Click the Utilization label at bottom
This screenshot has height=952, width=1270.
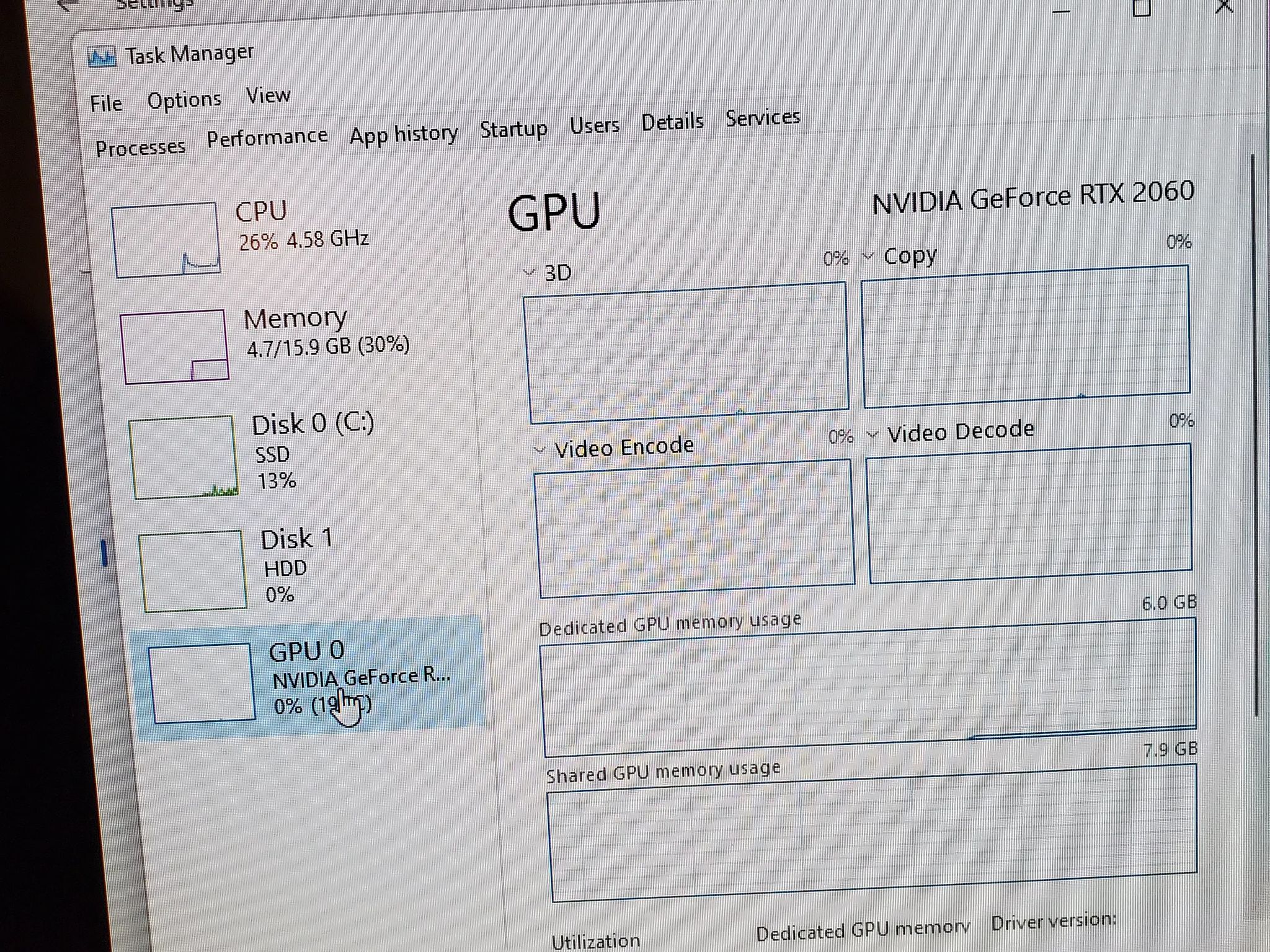click(x=596, y=941)
